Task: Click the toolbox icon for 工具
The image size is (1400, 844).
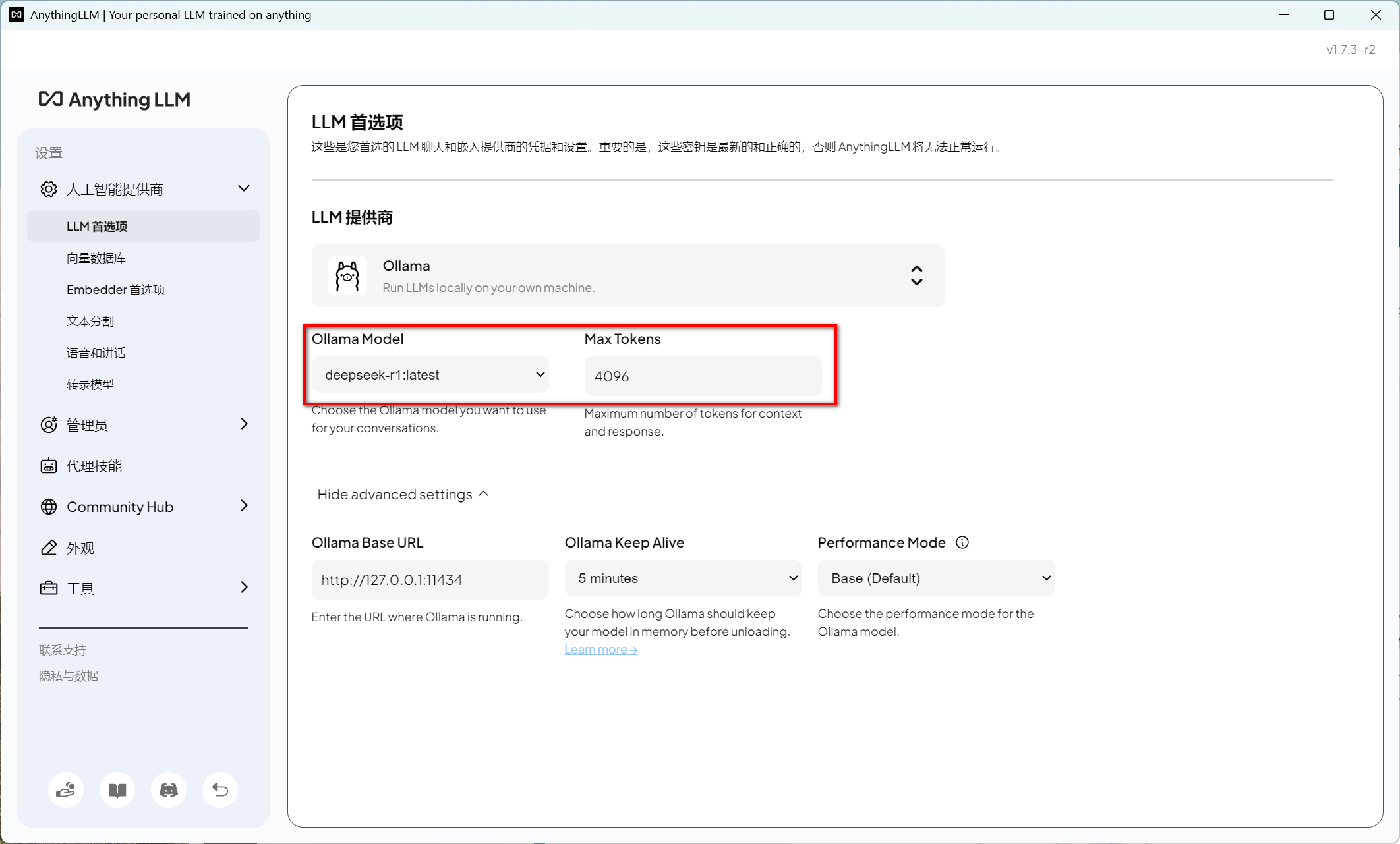Action: pyautogui.click(x=49, y=588)
